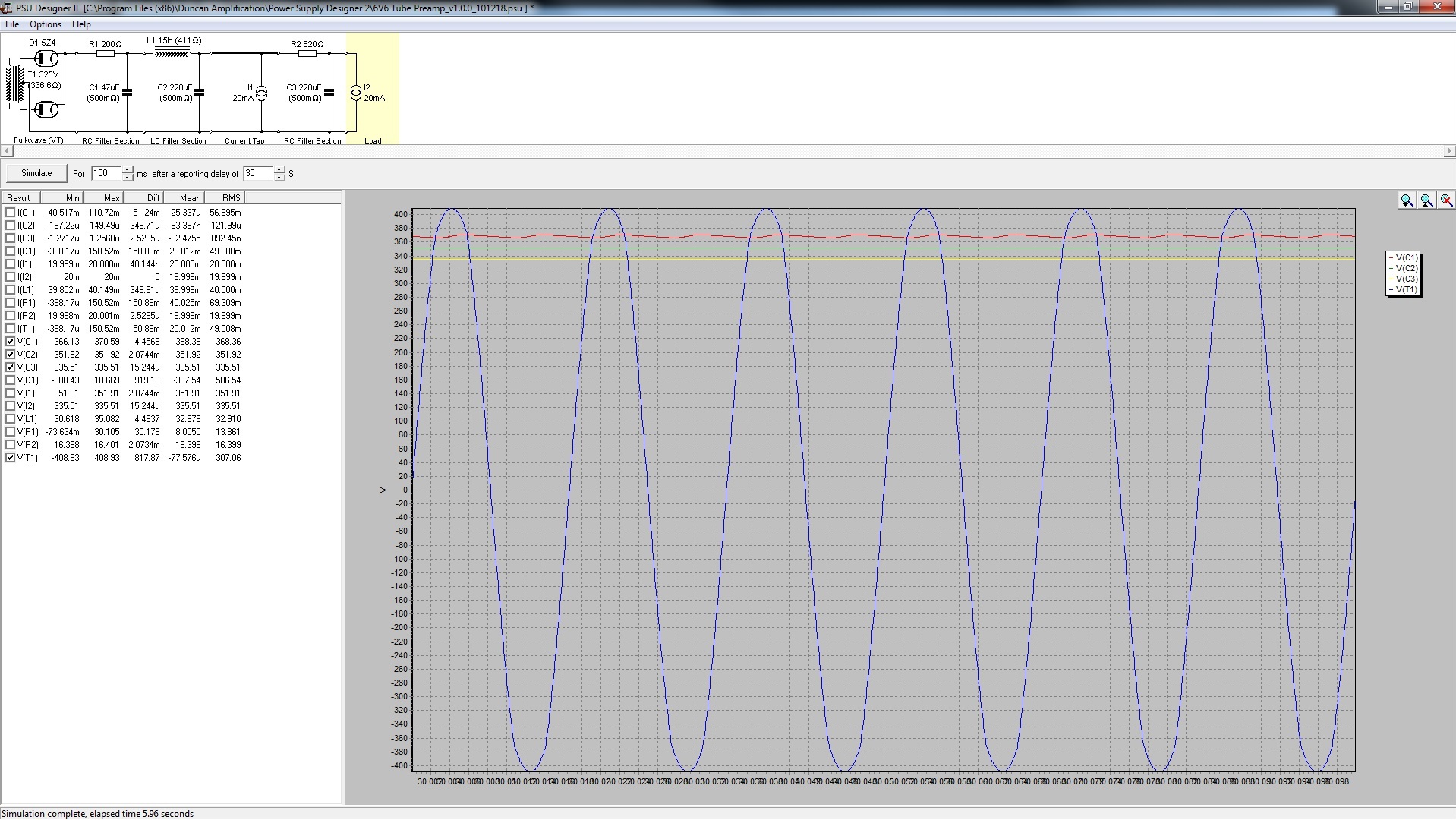Click the V(C3) yellow legend entry
Viewport: 1456px width, 820px height.
tap(1403, 279)
